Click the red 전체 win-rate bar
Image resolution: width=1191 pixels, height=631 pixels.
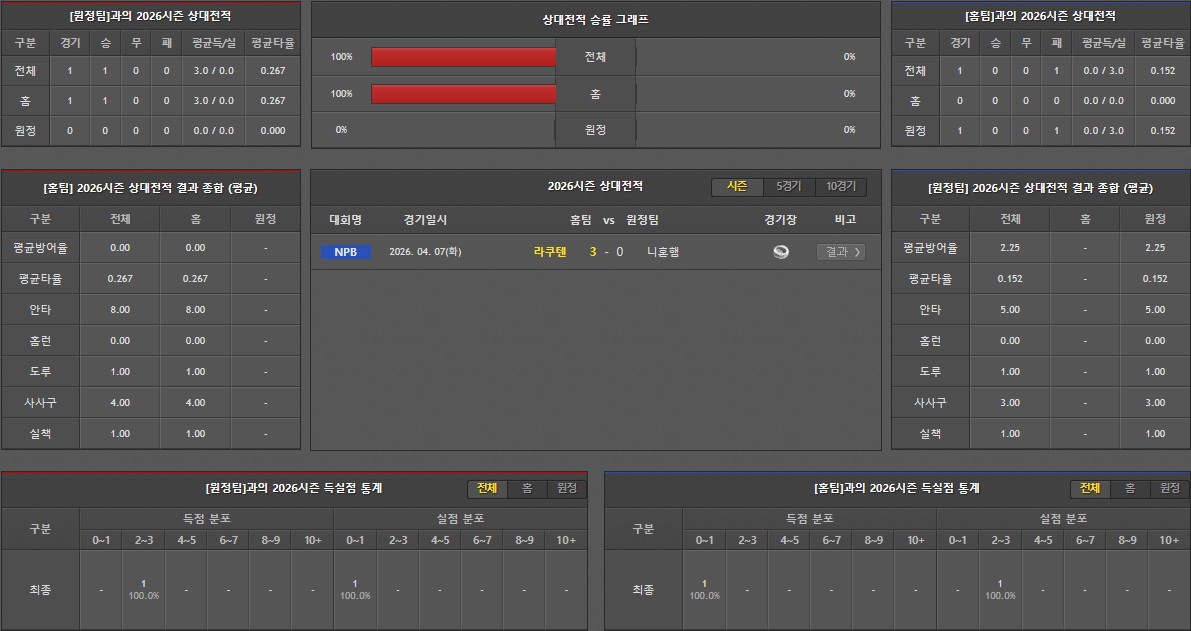463,57
